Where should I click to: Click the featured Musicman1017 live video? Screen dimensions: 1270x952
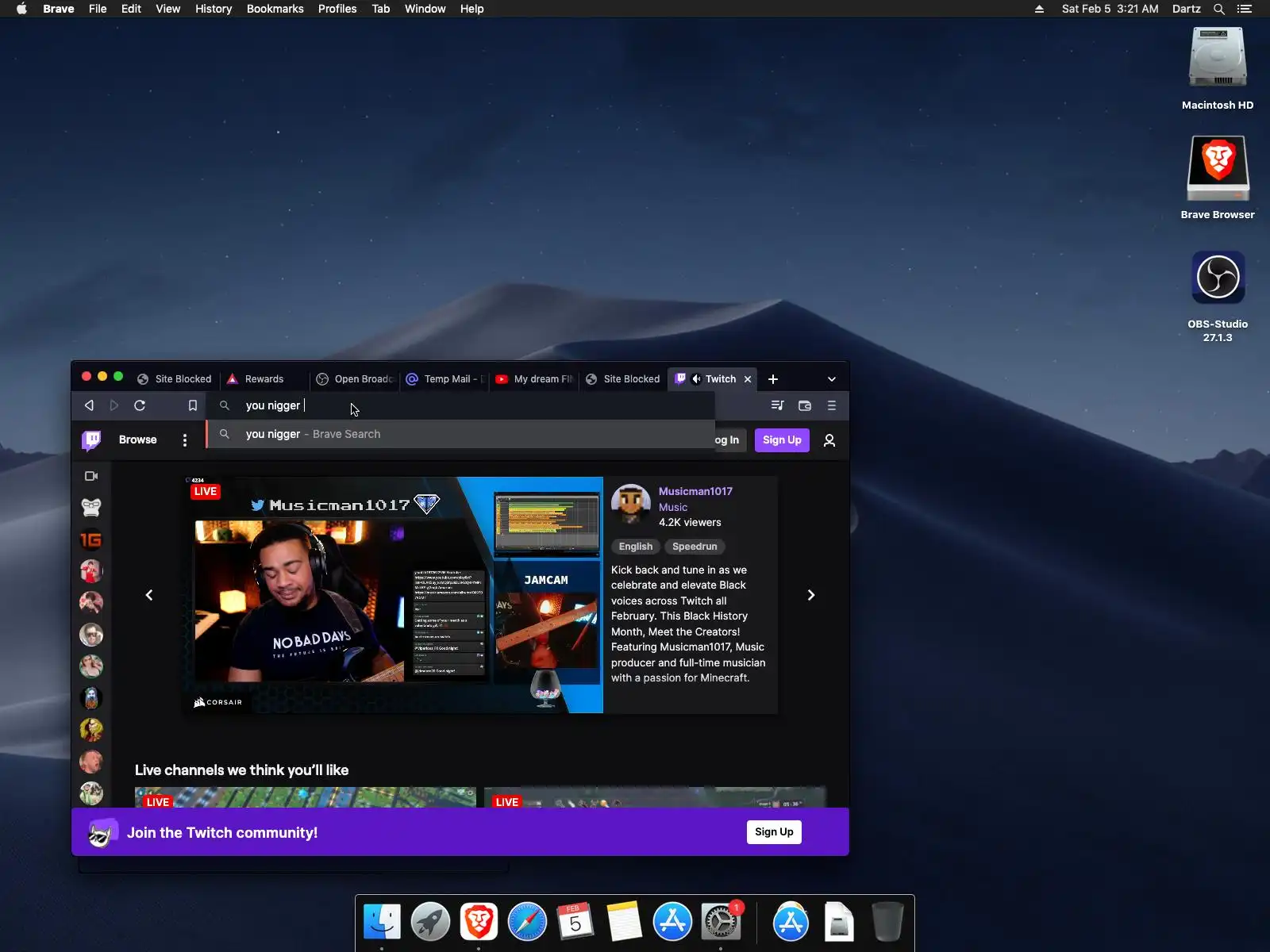(393, 595)
